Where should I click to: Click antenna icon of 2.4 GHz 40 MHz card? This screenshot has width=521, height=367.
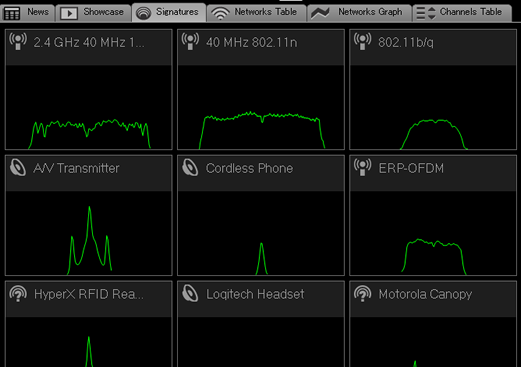click(18, 41)
